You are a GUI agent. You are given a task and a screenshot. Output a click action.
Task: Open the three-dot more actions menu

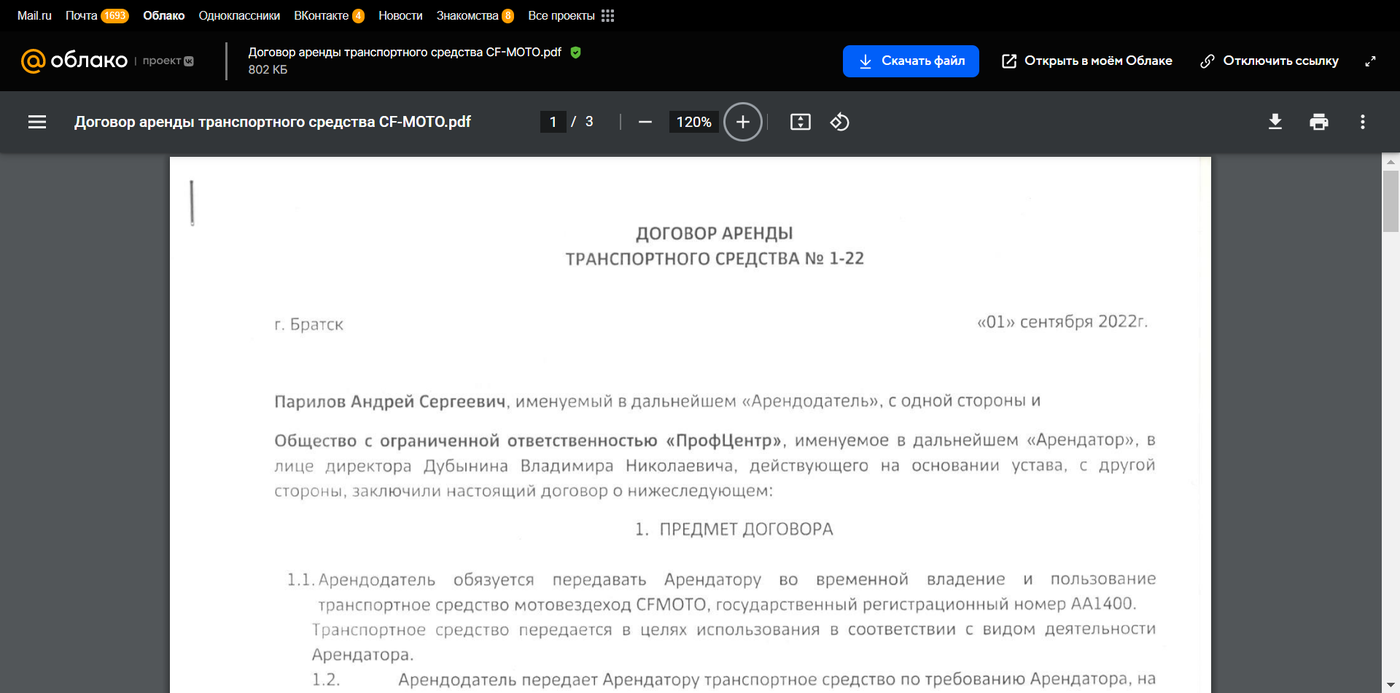tap(1362, 122)
